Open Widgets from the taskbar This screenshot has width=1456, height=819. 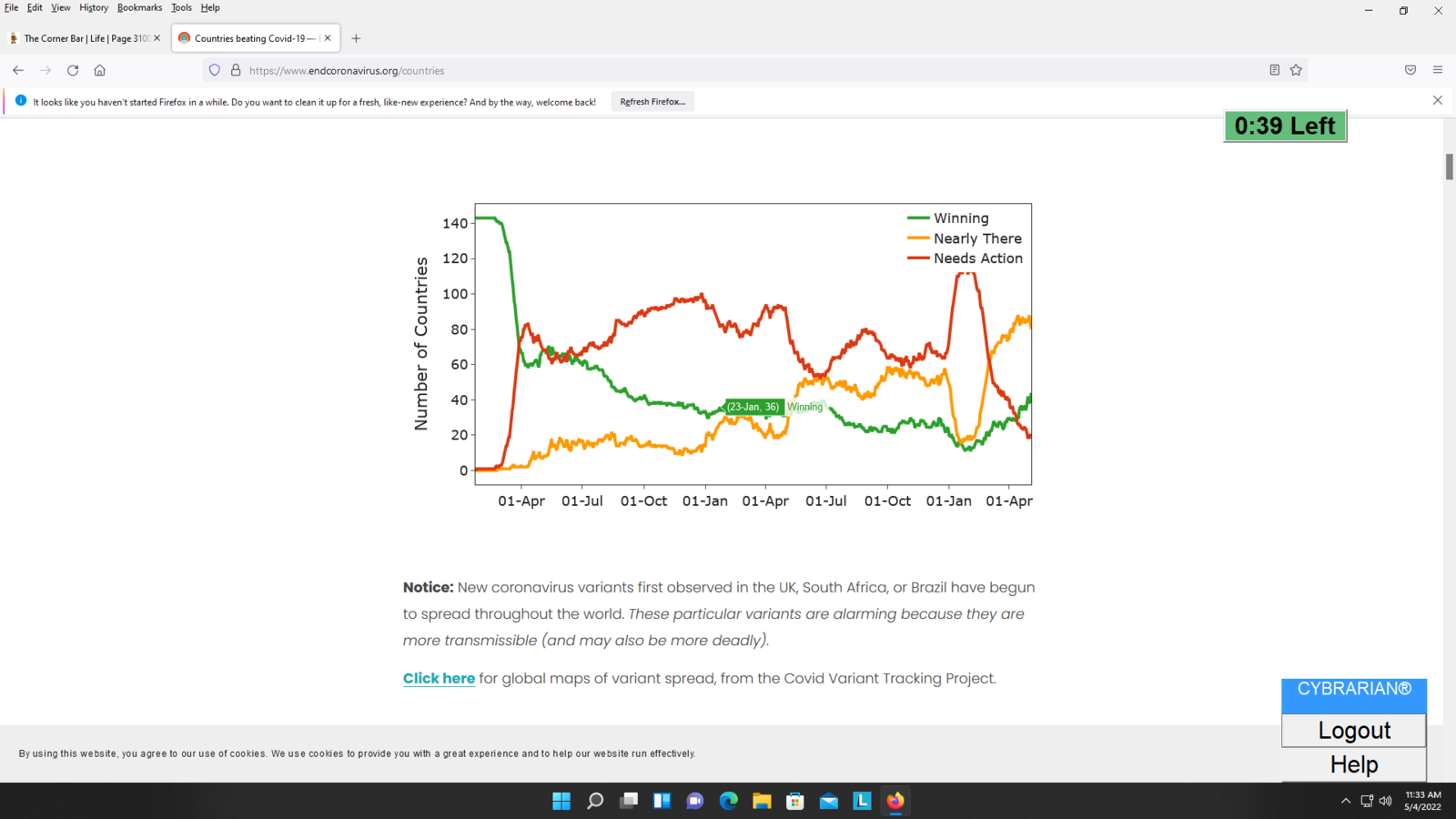662,801
